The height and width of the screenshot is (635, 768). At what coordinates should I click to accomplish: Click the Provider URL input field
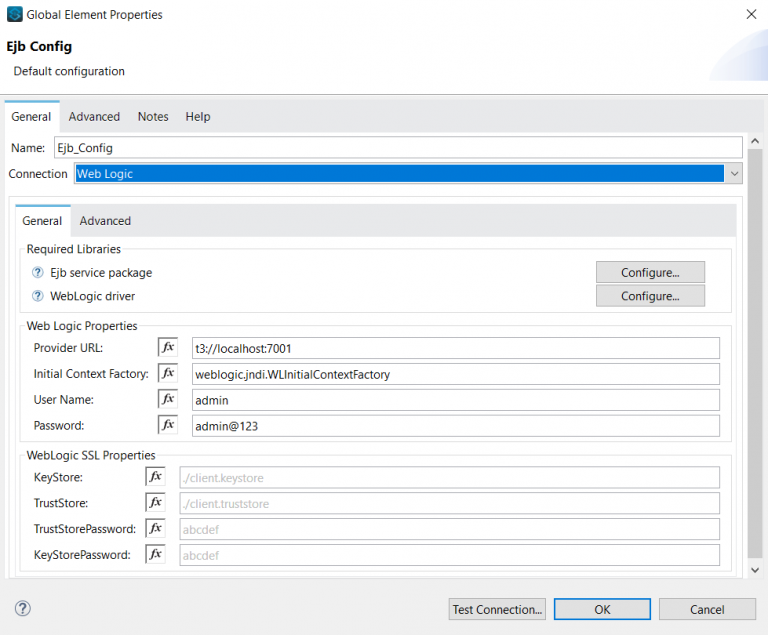(x=456, y=348)
